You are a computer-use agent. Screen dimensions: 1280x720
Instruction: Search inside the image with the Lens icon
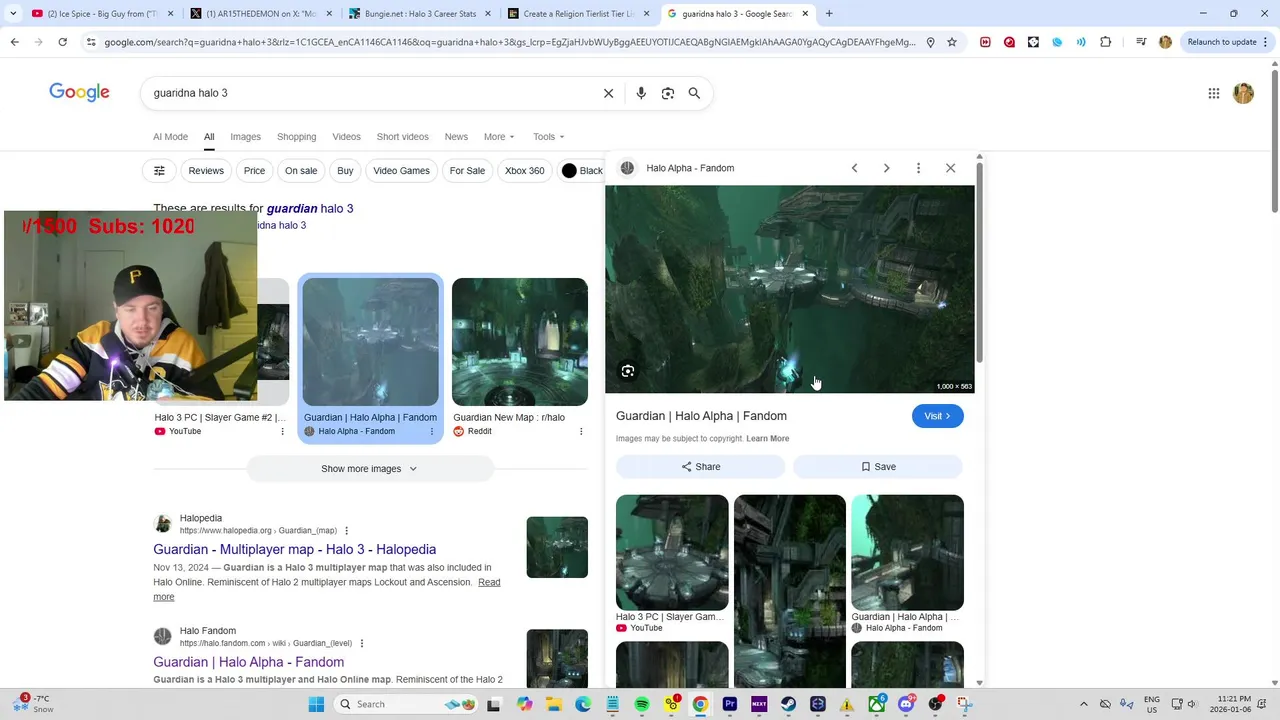(x=628, y=371)
